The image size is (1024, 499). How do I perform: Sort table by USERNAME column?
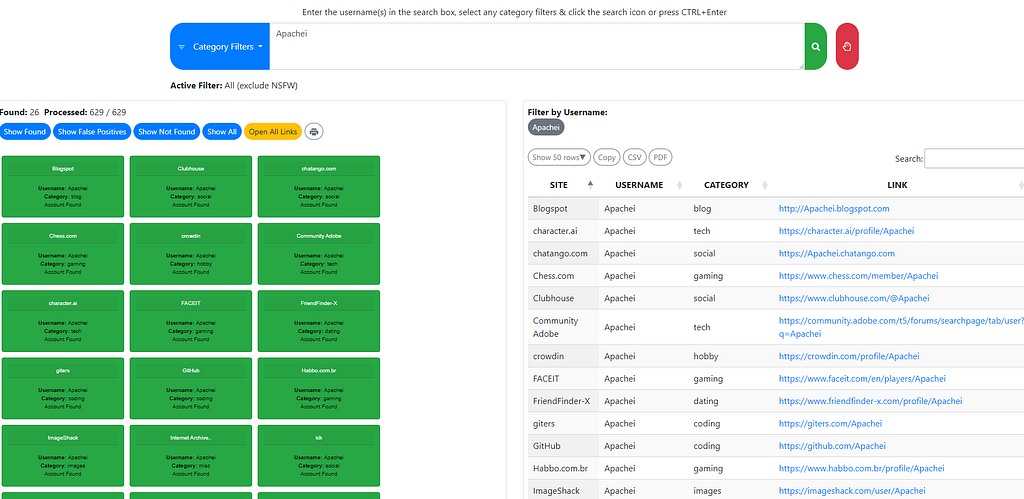tap(643, 185)
